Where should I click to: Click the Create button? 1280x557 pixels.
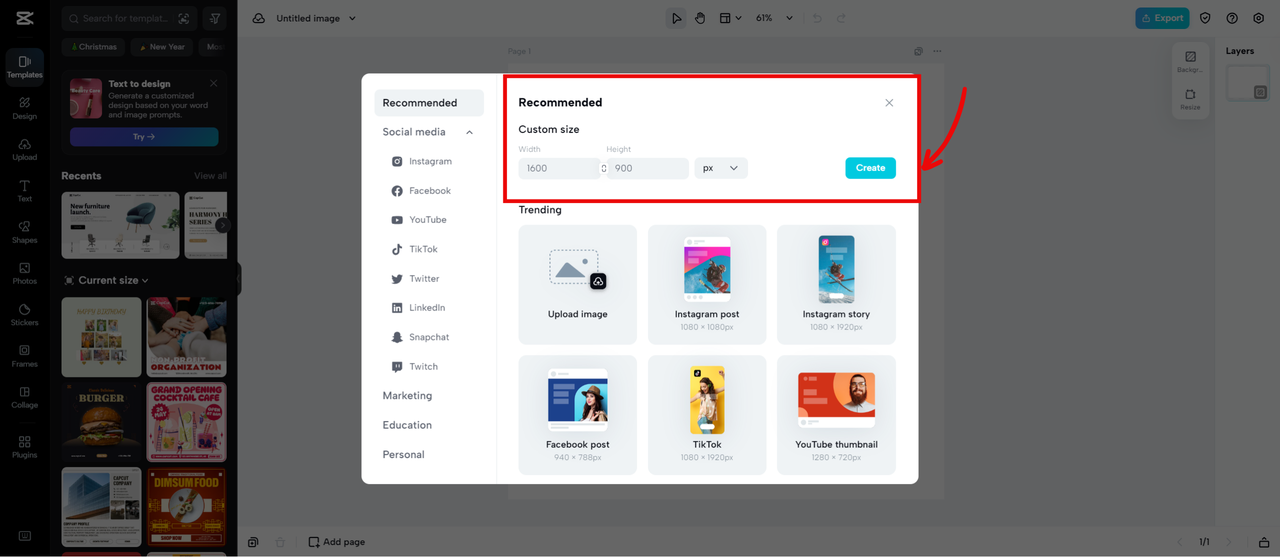870,168
